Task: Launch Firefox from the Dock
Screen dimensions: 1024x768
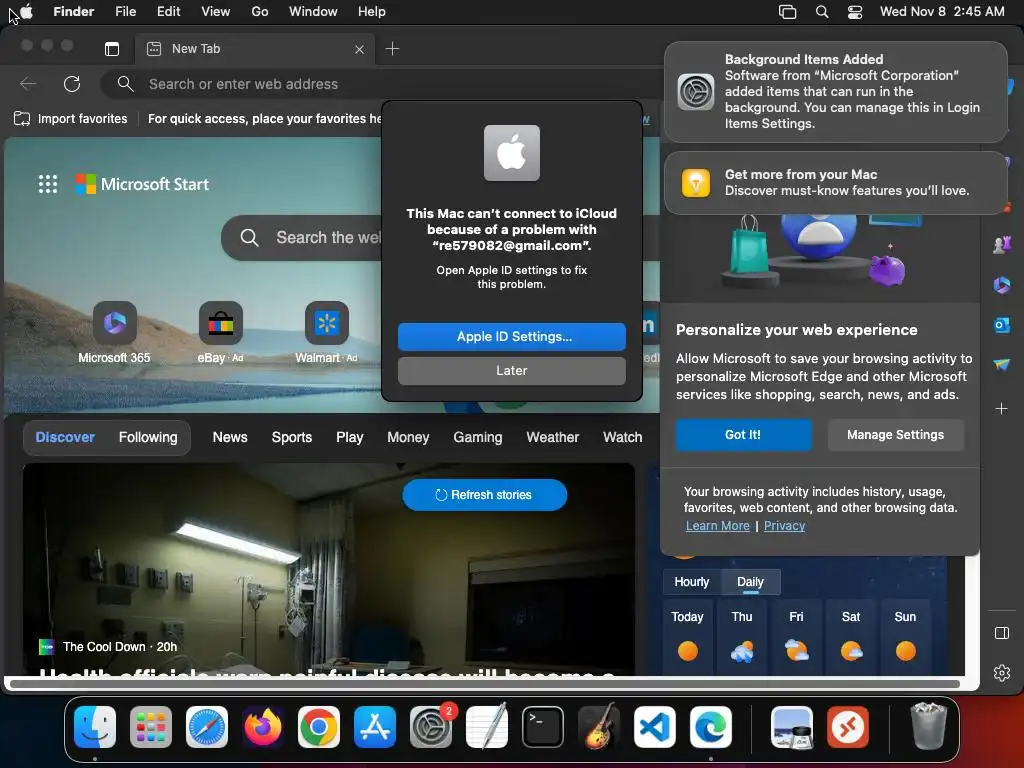Action: (x=263, y=727)
